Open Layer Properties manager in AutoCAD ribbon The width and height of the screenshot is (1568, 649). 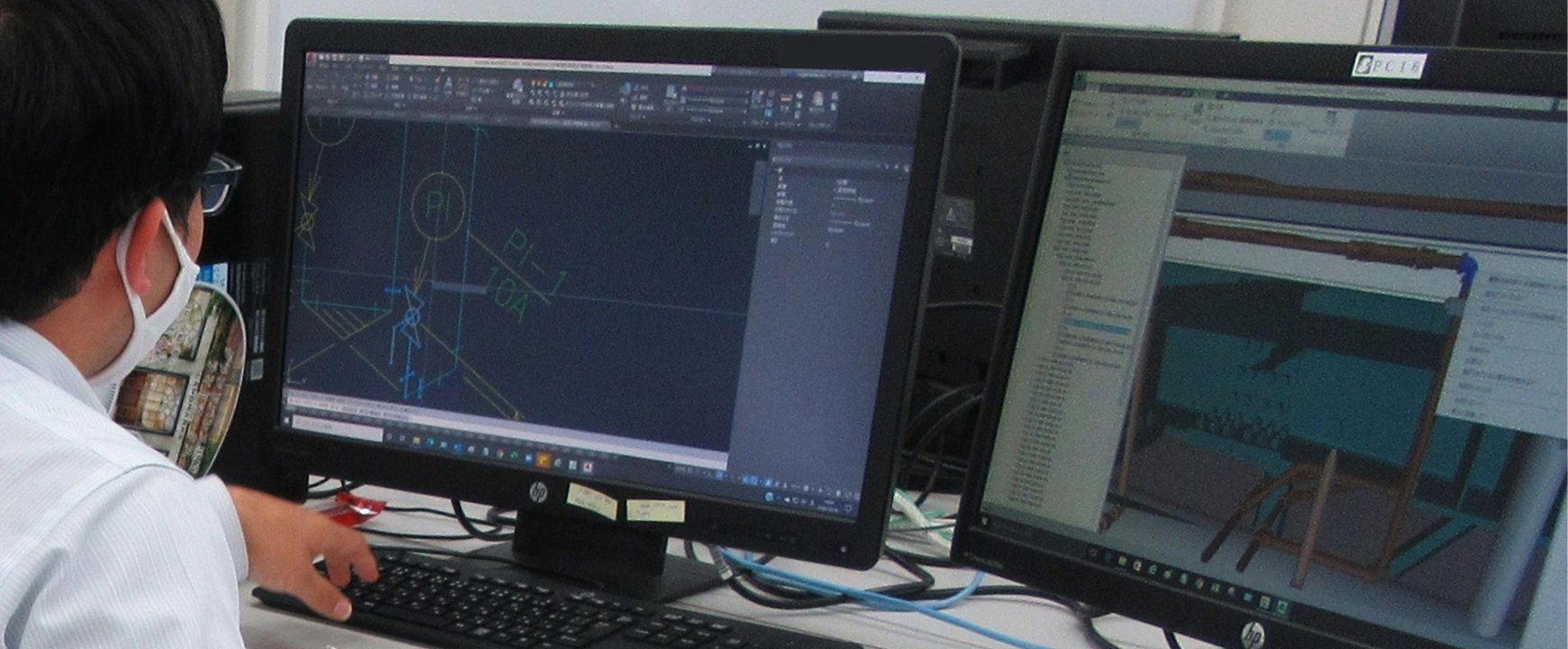pyautogui.click(x=517, y=88)
